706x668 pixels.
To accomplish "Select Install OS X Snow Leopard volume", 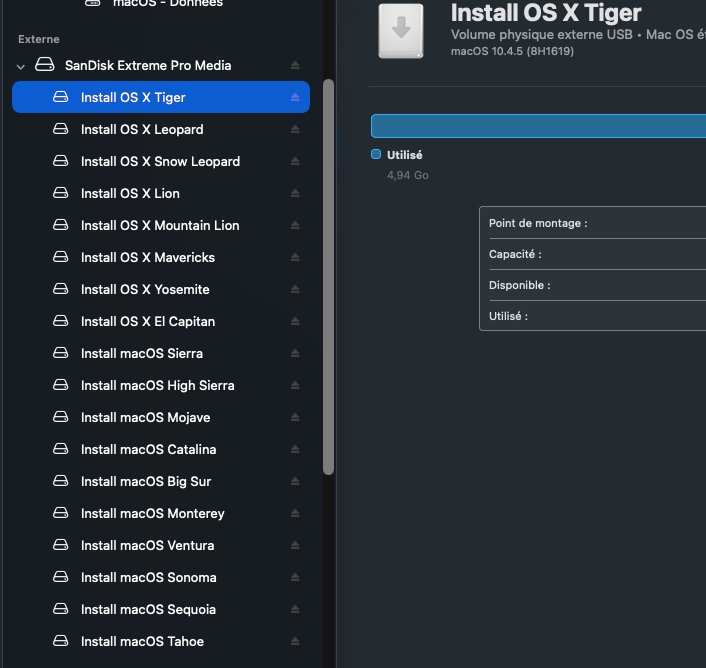I will [161, 161].
